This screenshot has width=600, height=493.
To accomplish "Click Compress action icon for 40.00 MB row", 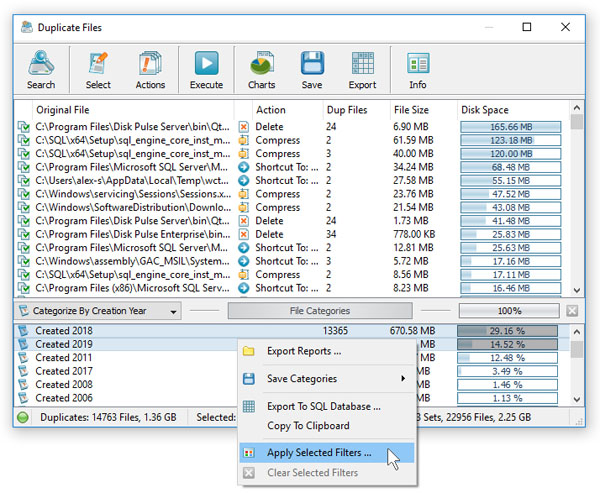I will point(244,153).
